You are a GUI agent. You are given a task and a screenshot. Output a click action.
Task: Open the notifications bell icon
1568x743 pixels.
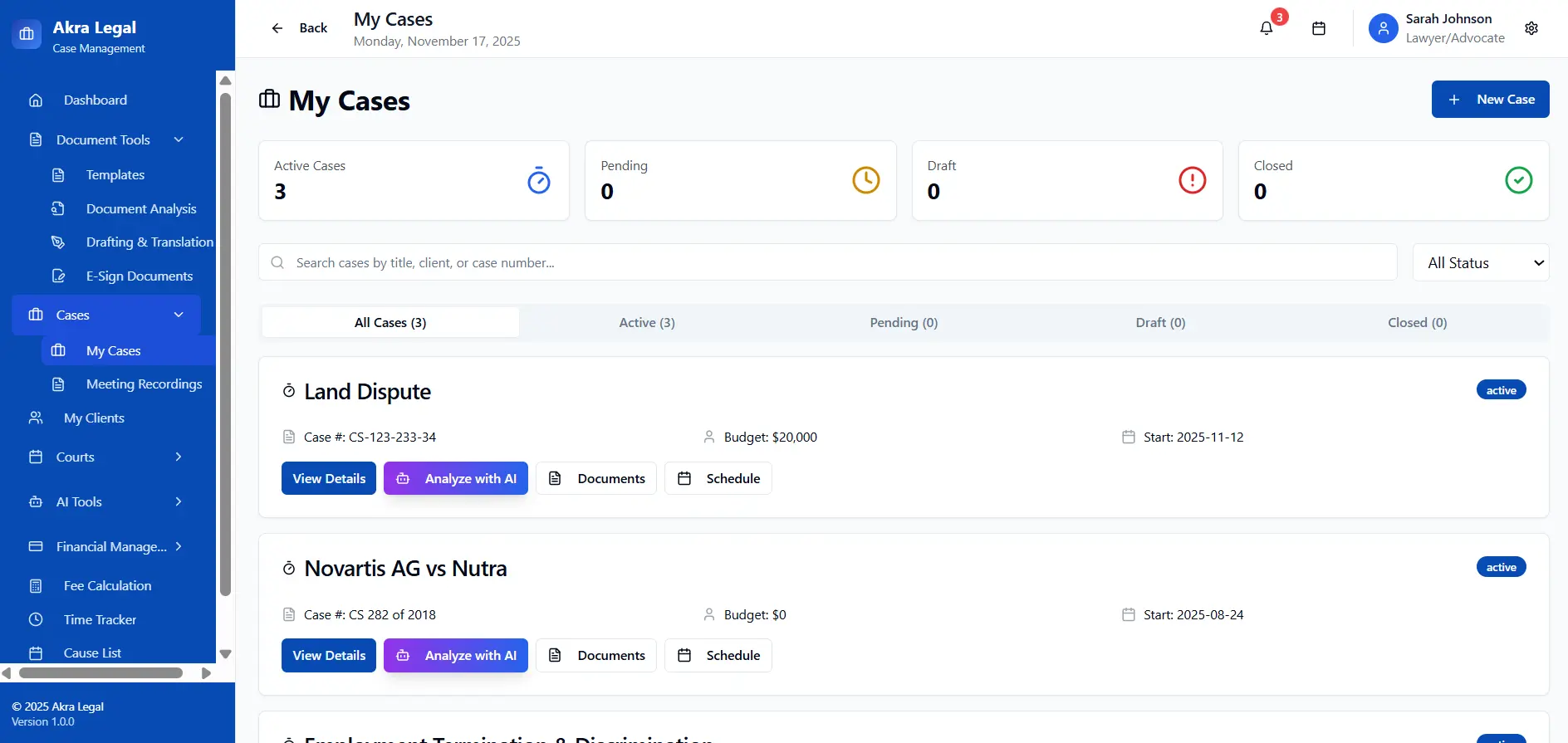(1266, 28)
